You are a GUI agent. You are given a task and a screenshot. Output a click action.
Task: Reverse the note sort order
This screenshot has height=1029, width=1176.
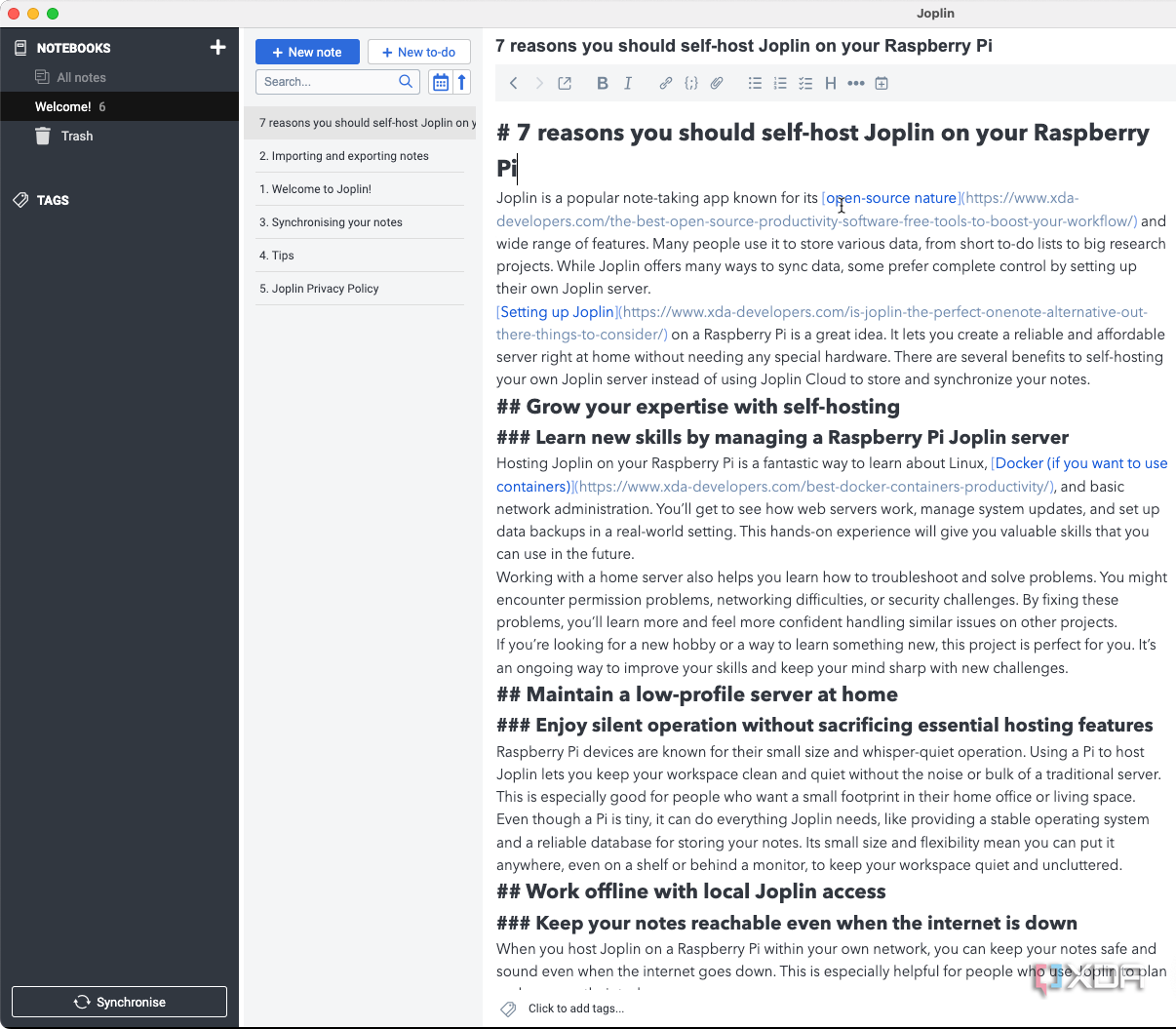pos(462,82)
